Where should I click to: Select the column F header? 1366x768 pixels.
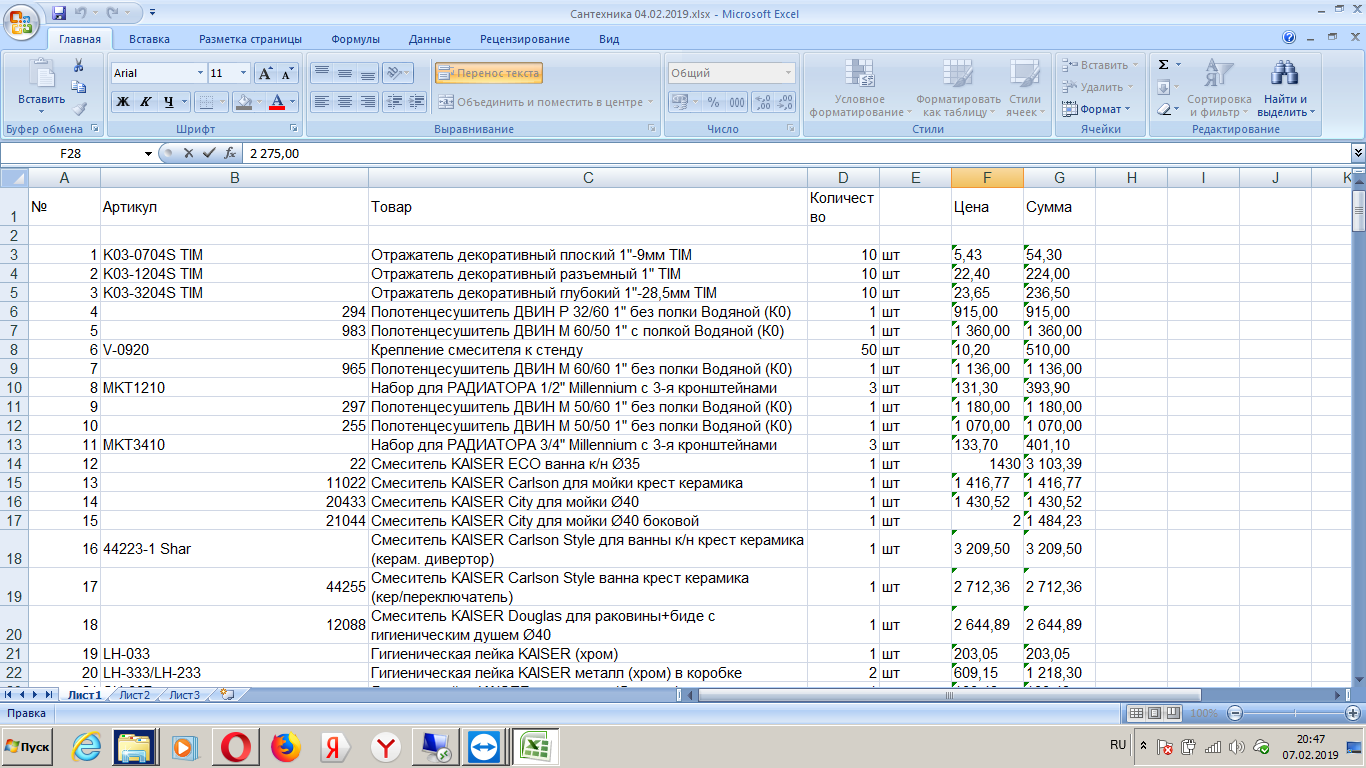coord(987,178)
